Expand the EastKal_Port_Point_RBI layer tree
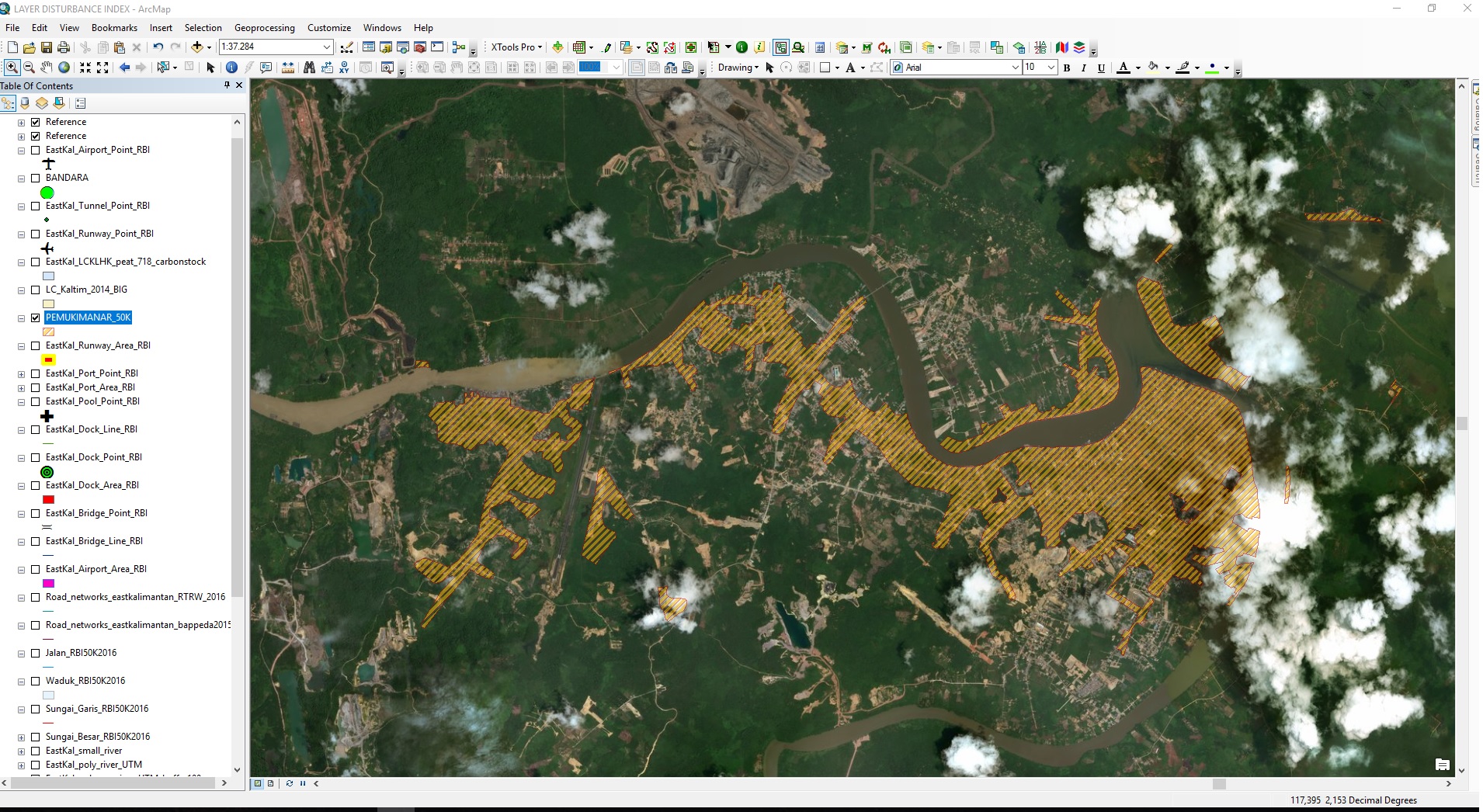The height and width of the screenshot is (812, 1483). pos(22,374)
